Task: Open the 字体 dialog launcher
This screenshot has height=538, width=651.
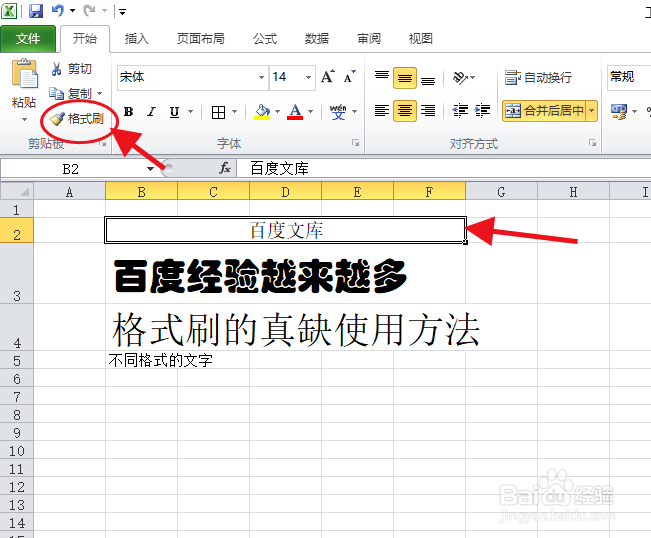Action: [x=355, y=143]
